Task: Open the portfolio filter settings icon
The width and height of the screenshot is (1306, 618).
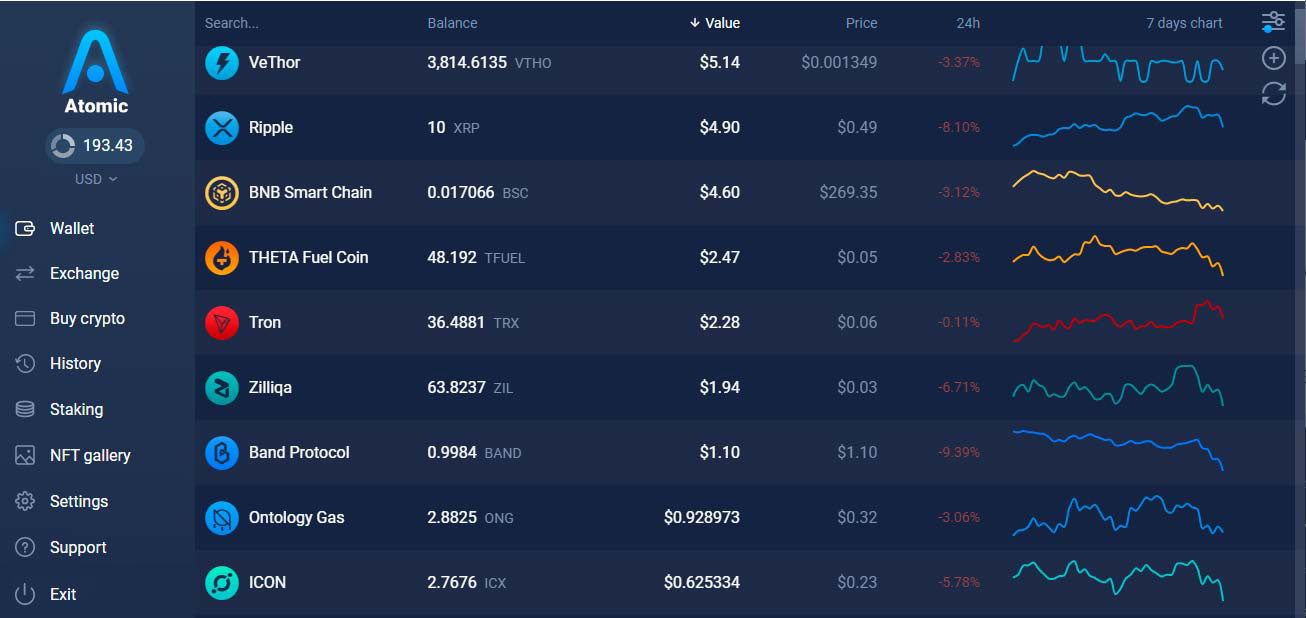Action: 1272,20
